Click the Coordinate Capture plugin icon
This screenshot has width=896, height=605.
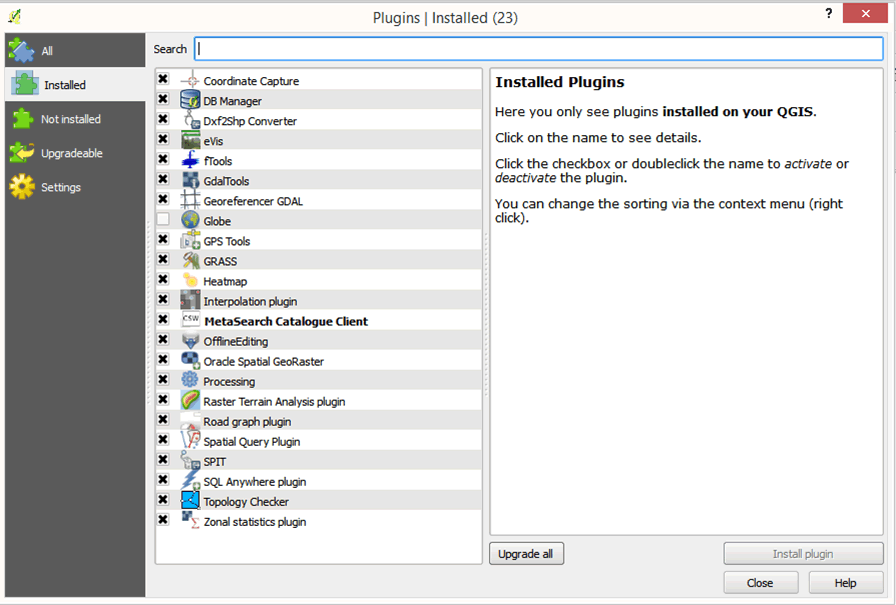coord(190,81)
